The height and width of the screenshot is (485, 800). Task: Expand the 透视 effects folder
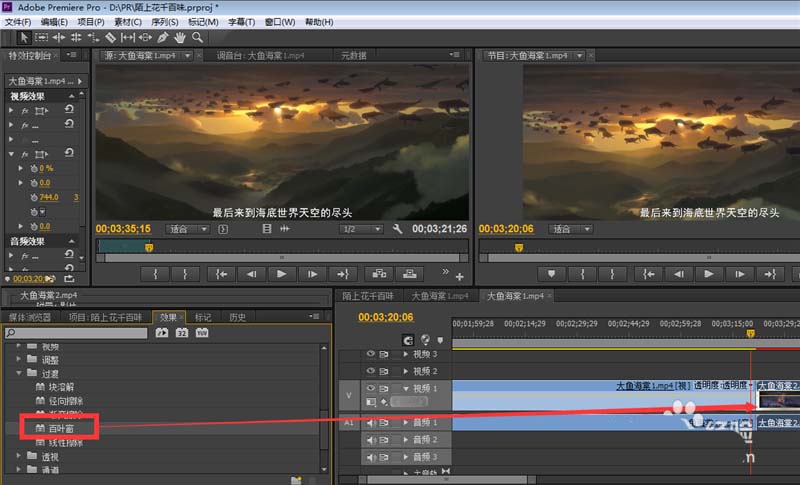[x=19, y=456]
